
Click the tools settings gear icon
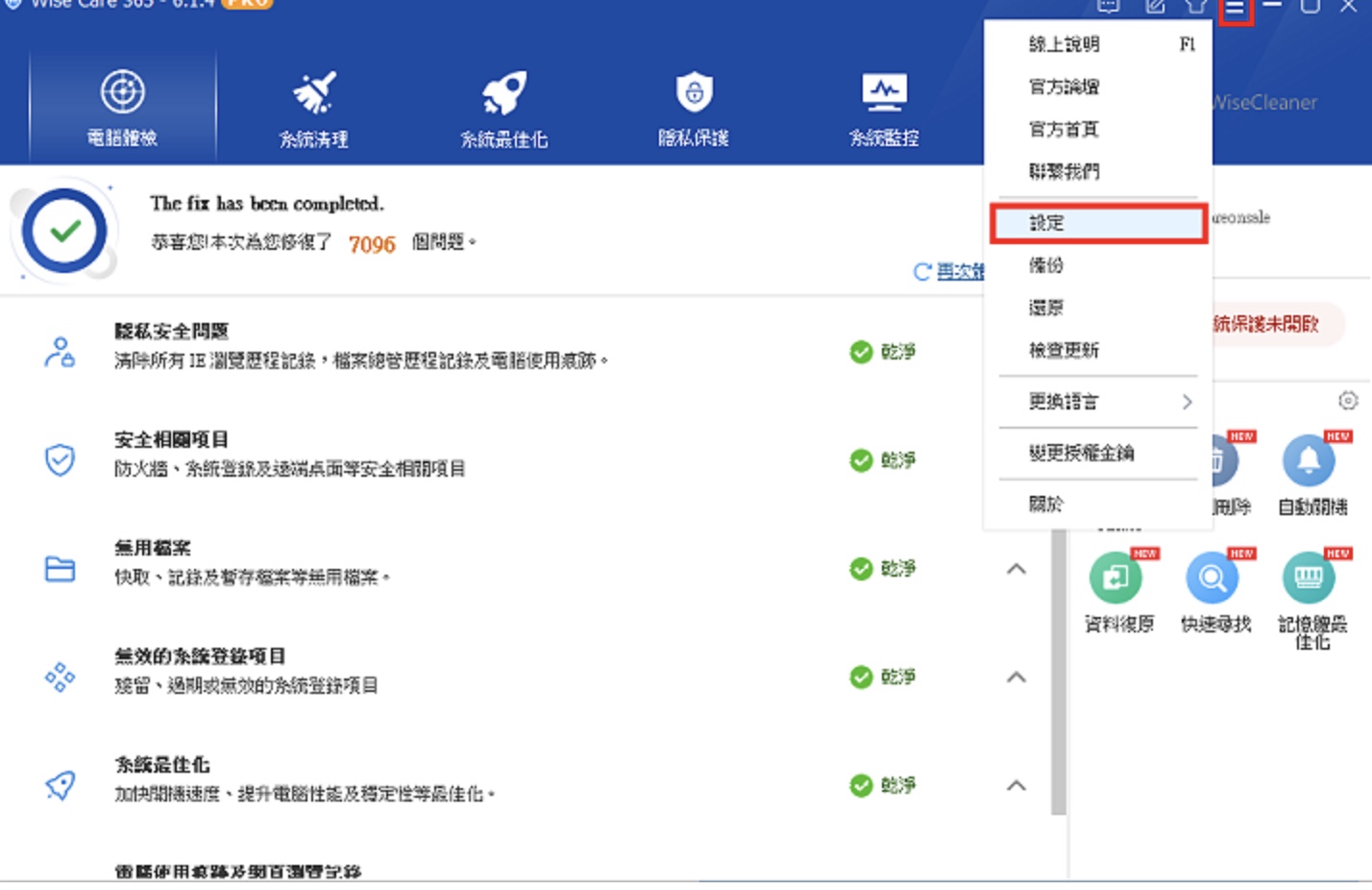point(1348,401)
